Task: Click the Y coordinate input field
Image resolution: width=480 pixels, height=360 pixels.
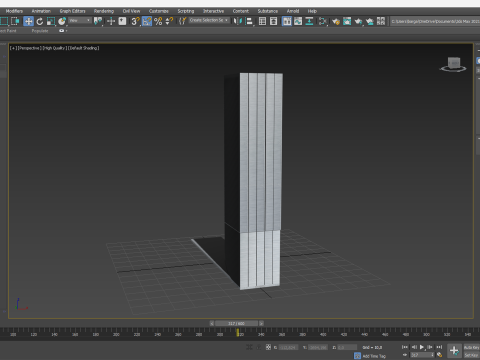Action: (318, 347)
